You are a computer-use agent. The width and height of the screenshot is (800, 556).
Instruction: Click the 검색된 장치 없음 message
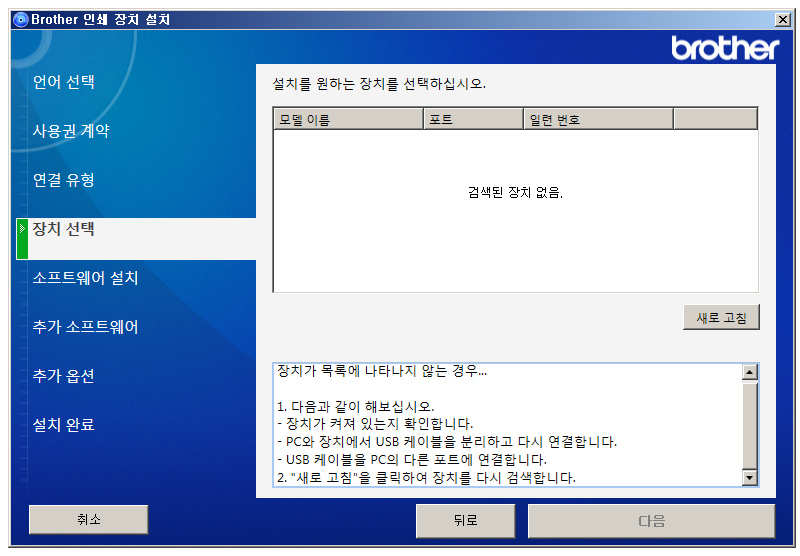[x=515, y=192]
